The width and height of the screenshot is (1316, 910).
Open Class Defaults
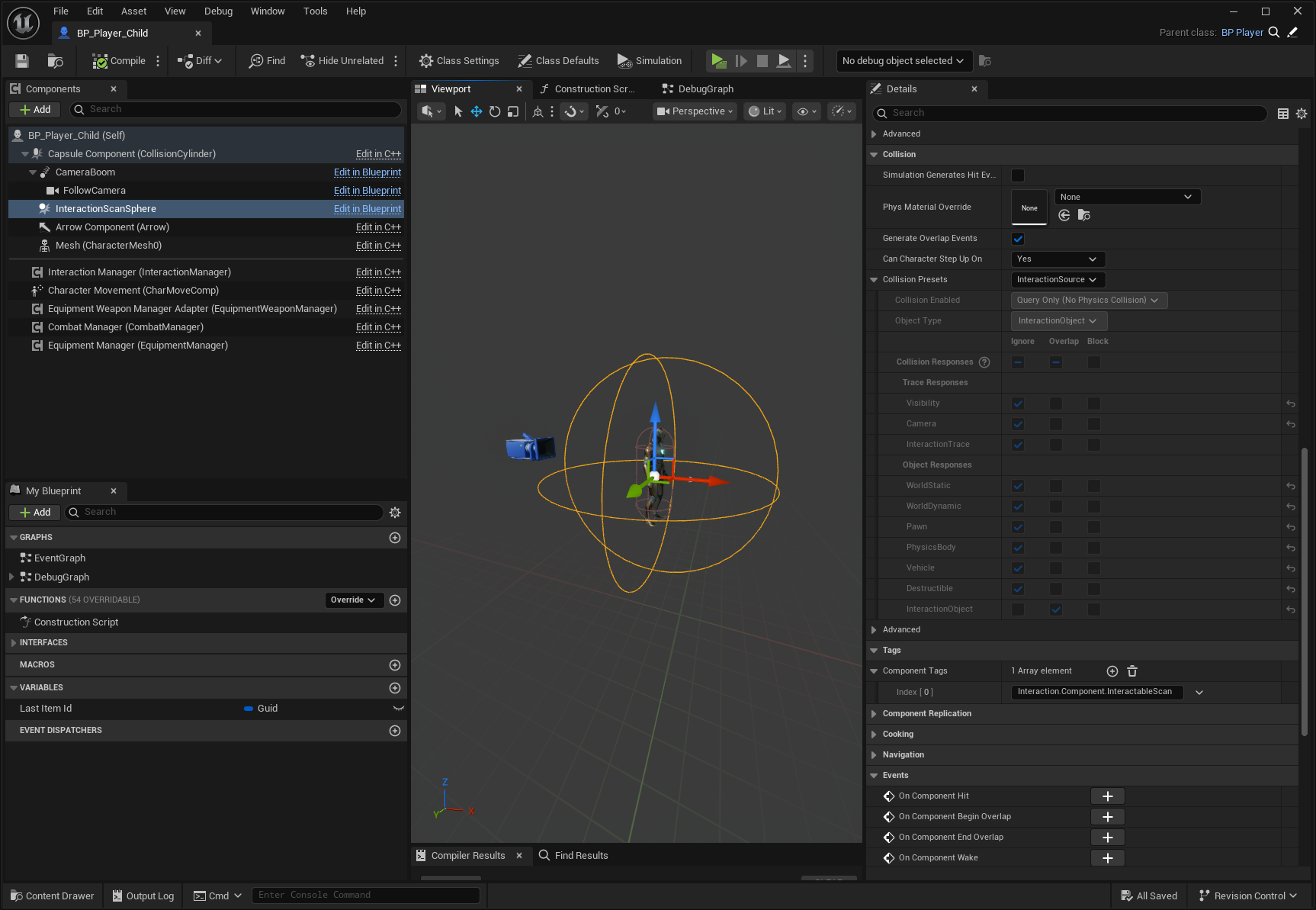pyautogui.click(x=558, y=60)
